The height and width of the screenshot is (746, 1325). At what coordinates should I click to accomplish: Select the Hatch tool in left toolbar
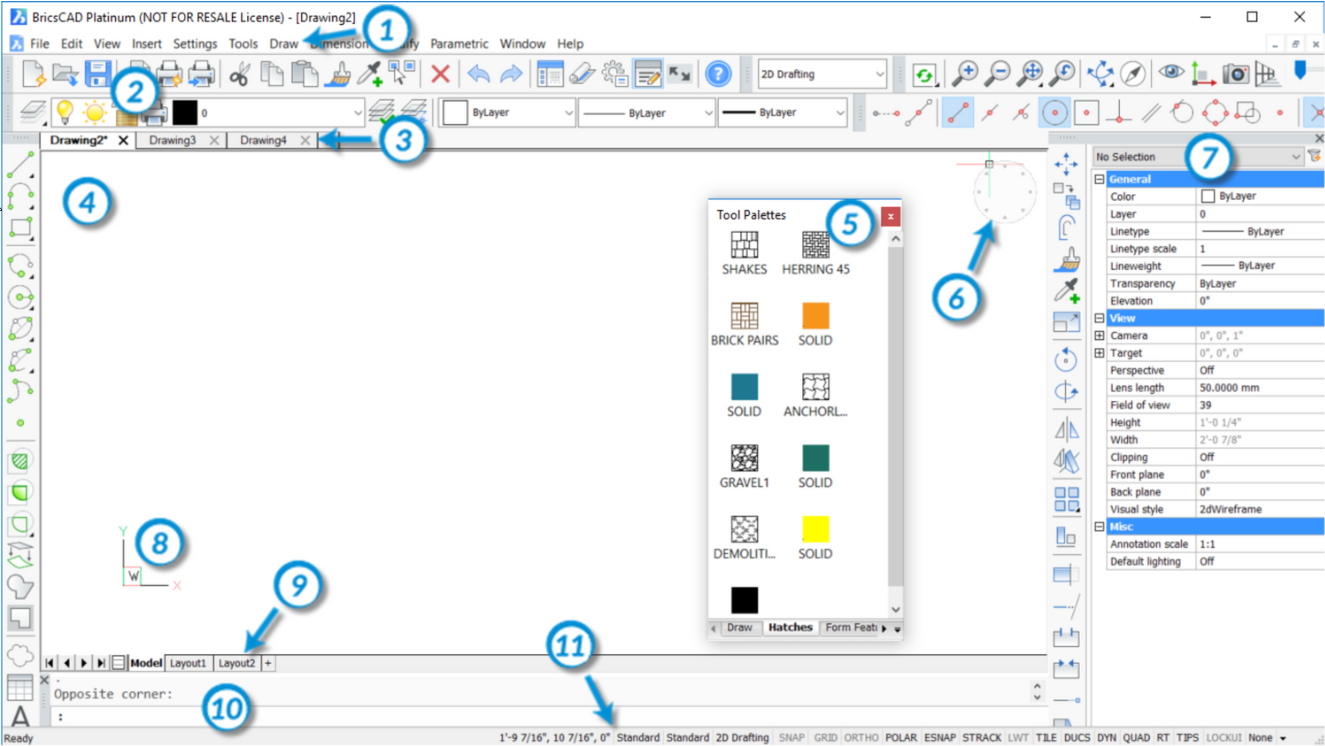pyautogui.click(x=20, y=461)
